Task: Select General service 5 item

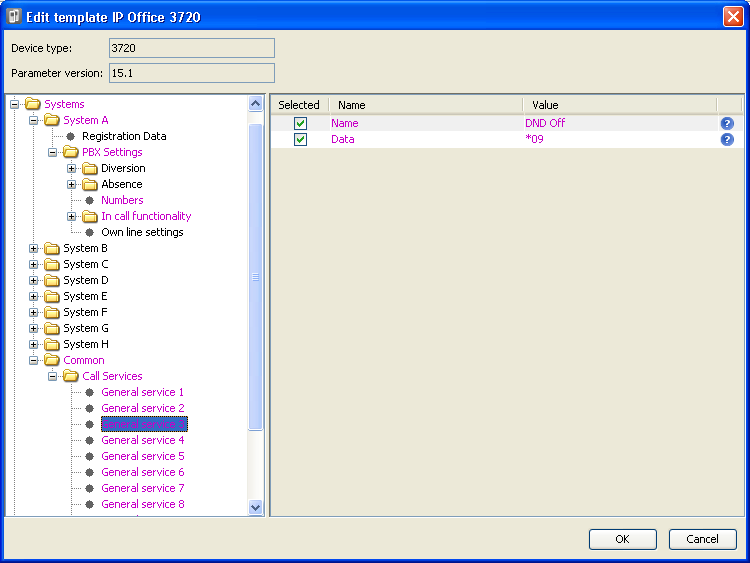Action: tap(143, 456)
